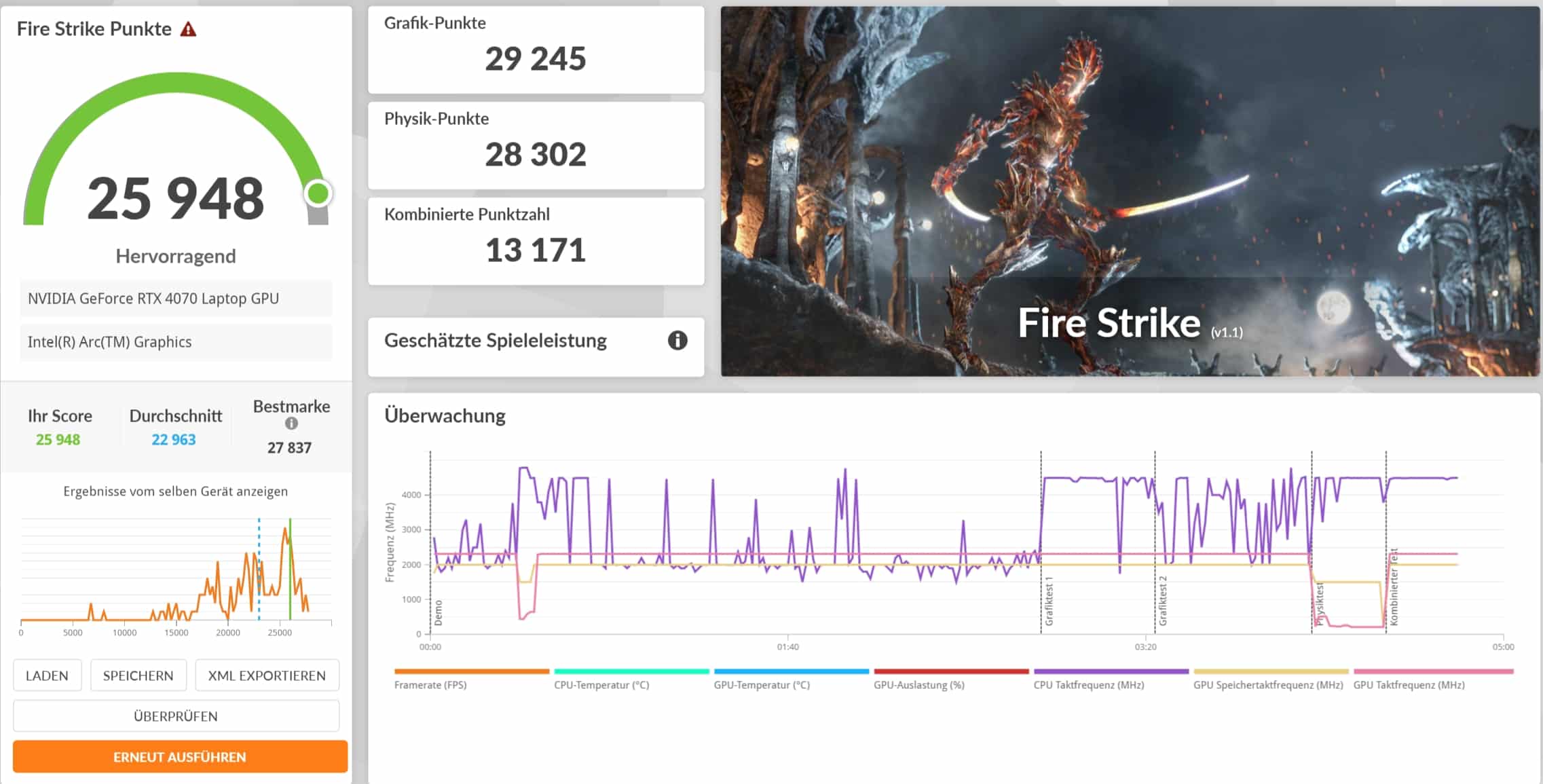Toggle GPU-Auslastung (%) legend entry
Viewport: 1543px width, 784px height.
click(918, 685)
